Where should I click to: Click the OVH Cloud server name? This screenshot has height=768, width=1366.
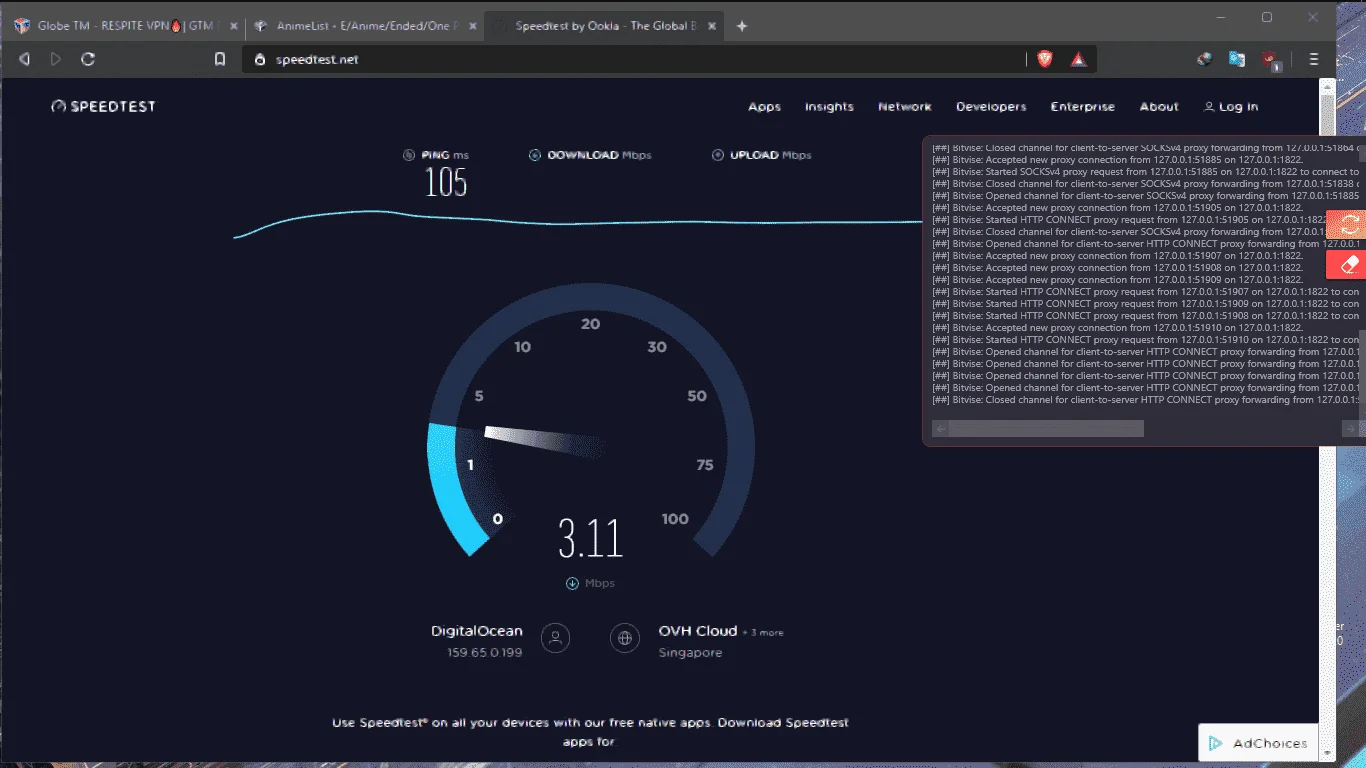point(698,631)
